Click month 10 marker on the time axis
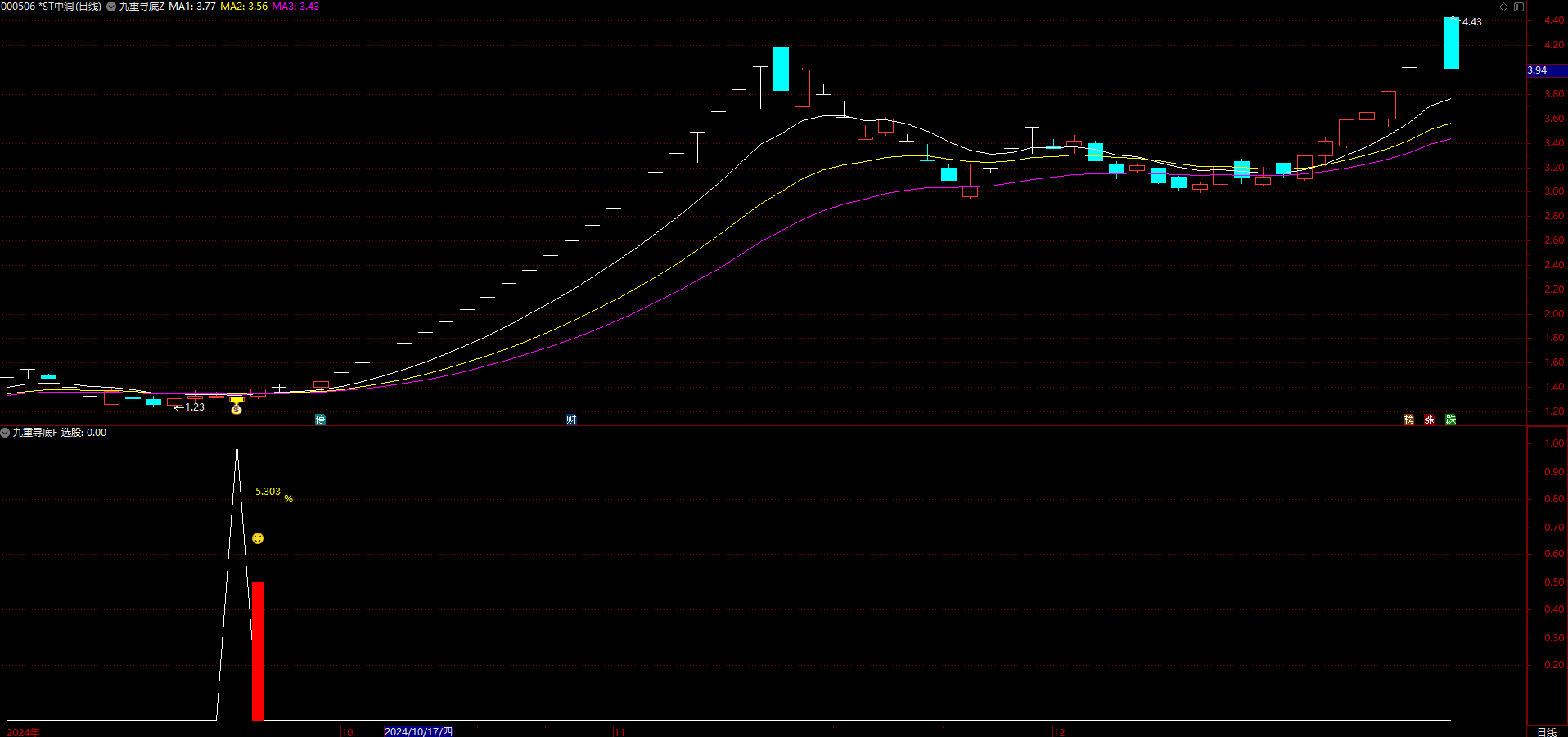This screenshot has width=1568, height=737. point(347,732)
